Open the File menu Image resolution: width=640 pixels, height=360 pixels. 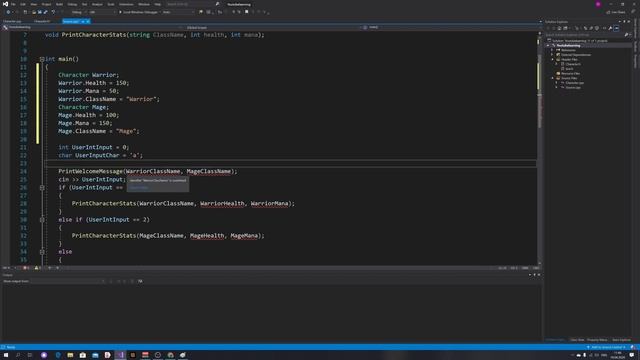pyautogui.click(x=13, y=4)
